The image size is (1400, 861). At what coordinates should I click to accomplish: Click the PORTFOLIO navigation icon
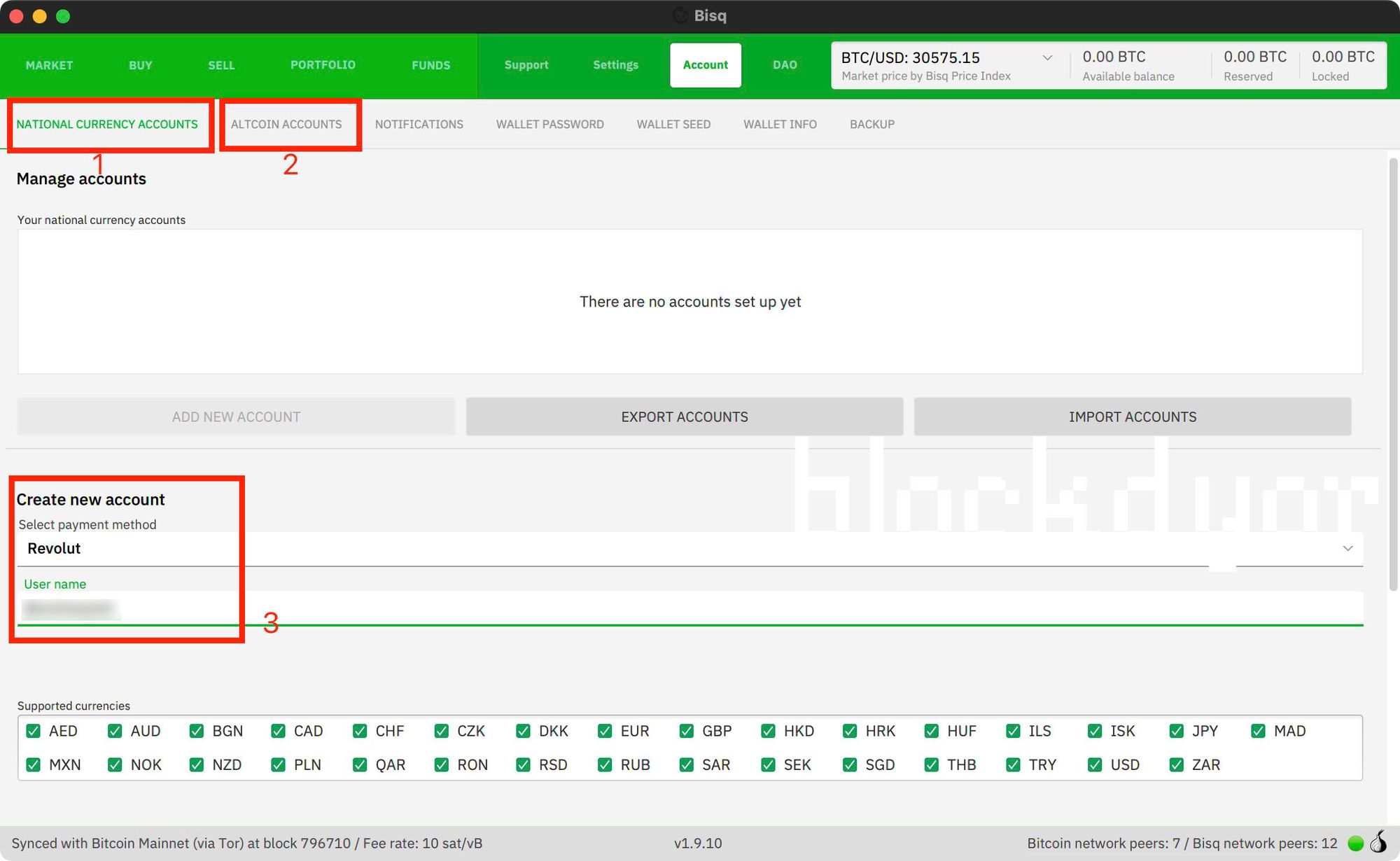(322, 65)
